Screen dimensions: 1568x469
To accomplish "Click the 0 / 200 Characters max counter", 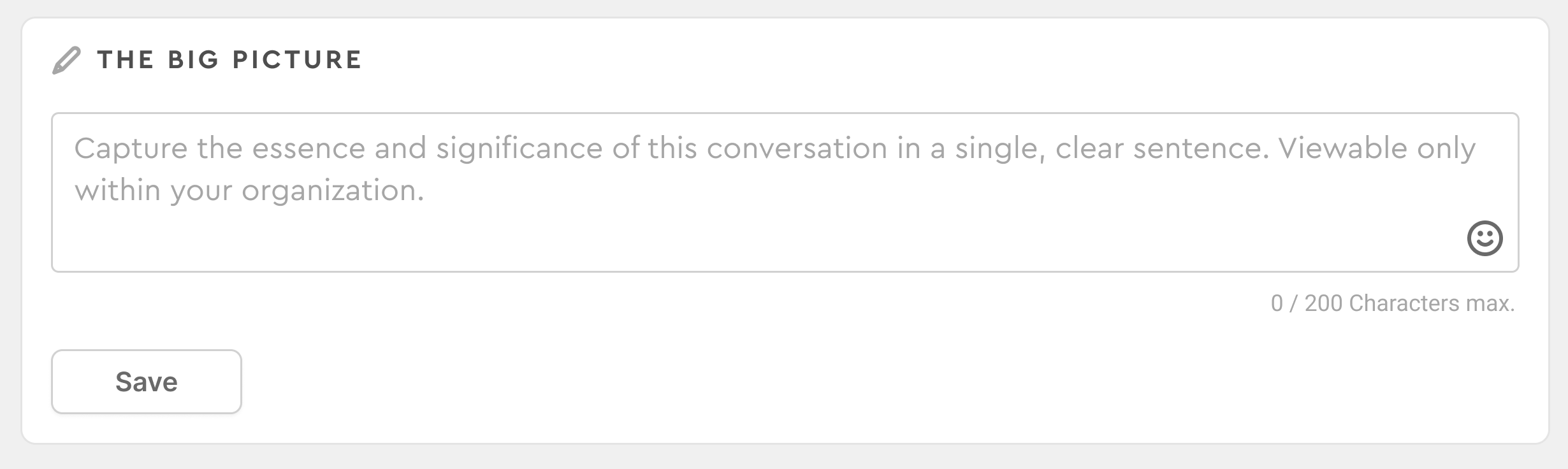I will pyautogui.click(x=1393, y=303).
